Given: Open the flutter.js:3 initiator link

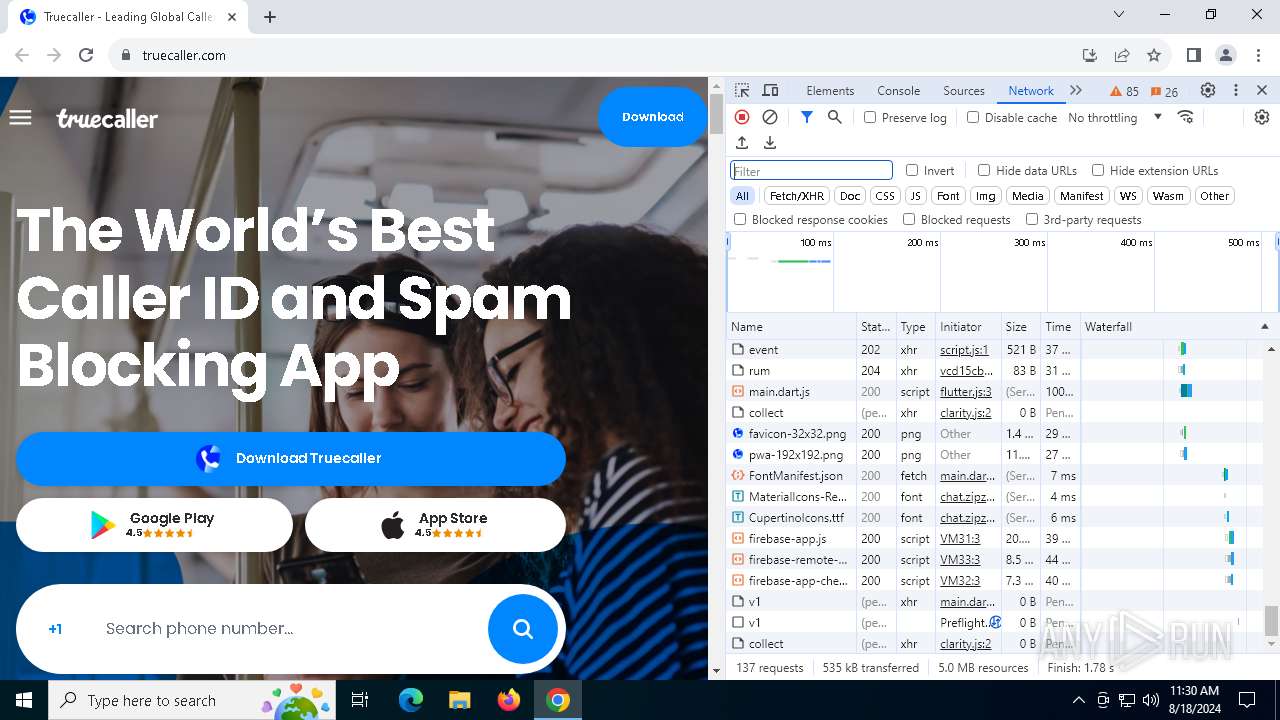Looking at the screenshot, I should tap(966, 392).
